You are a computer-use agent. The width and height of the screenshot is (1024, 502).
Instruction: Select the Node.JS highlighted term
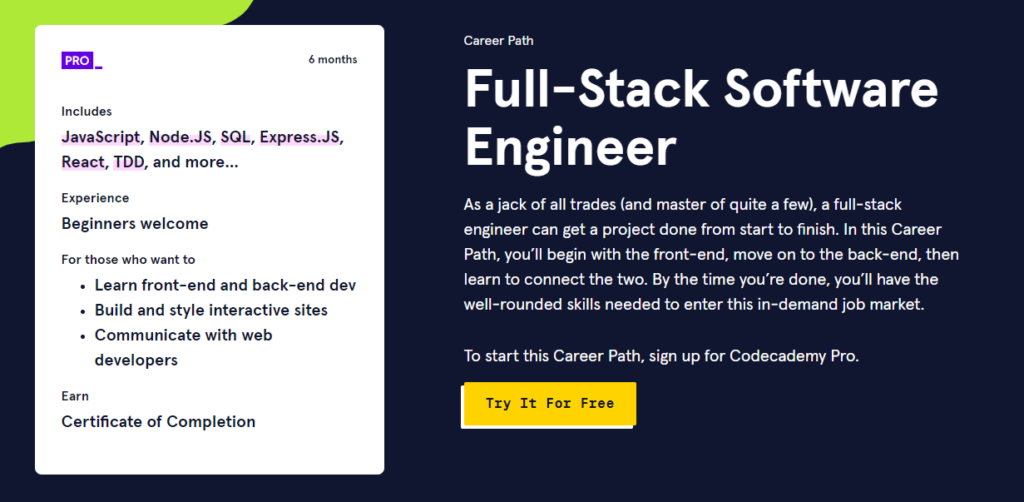tap(180, 137)
